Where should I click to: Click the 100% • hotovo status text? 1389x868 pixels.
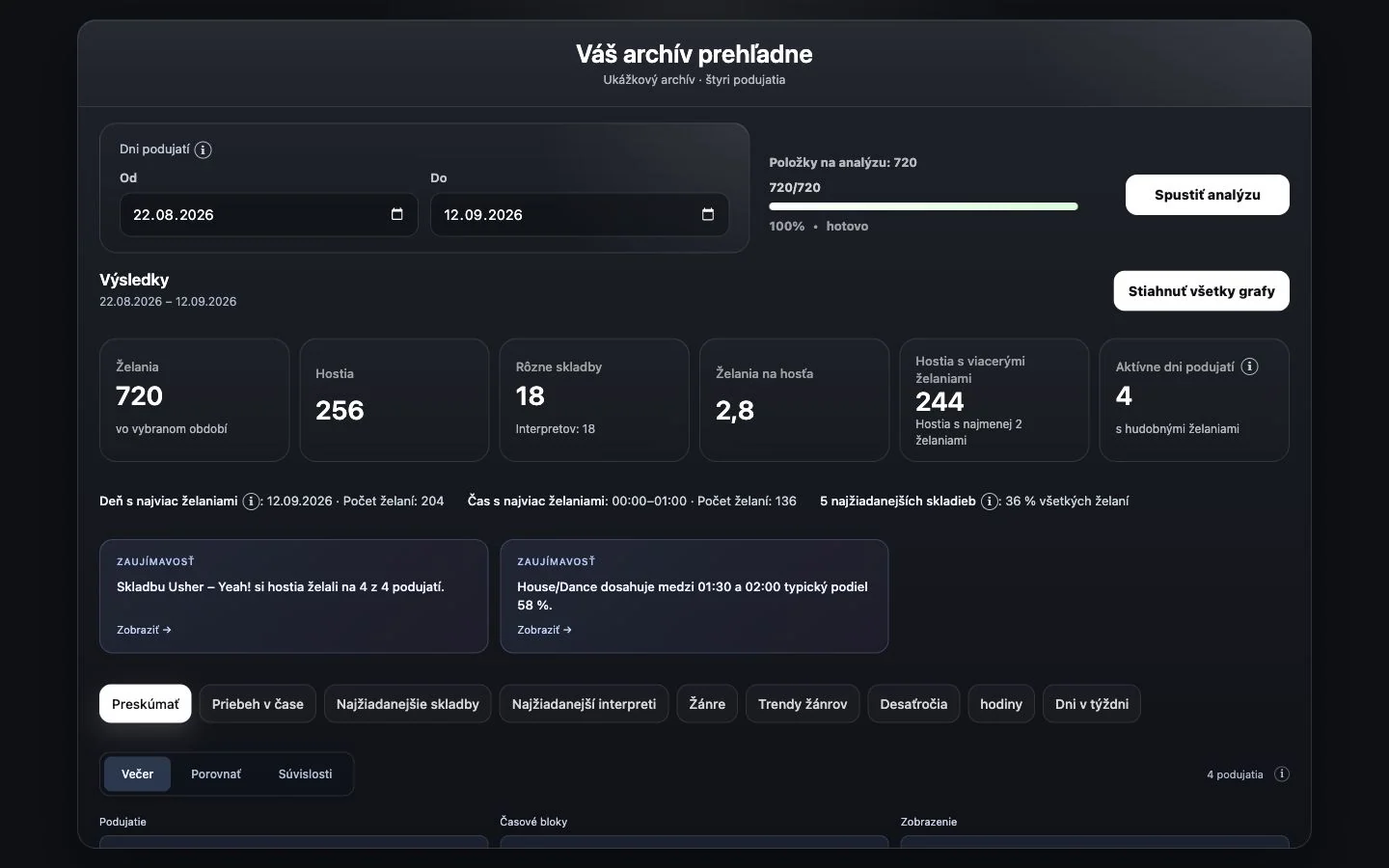[819, 226]
